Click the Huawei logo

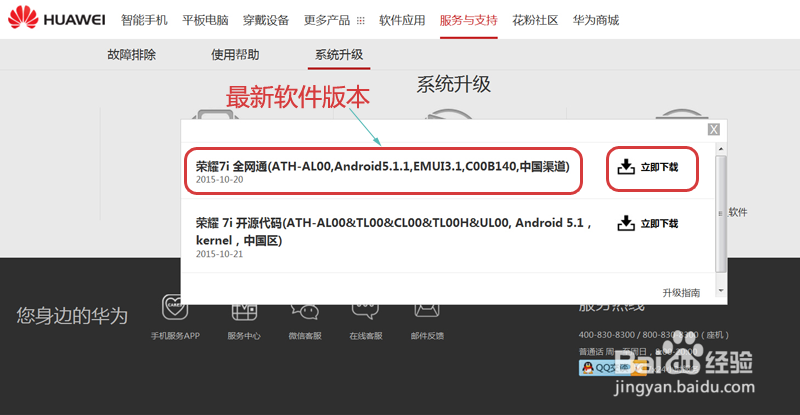(56, 17)
